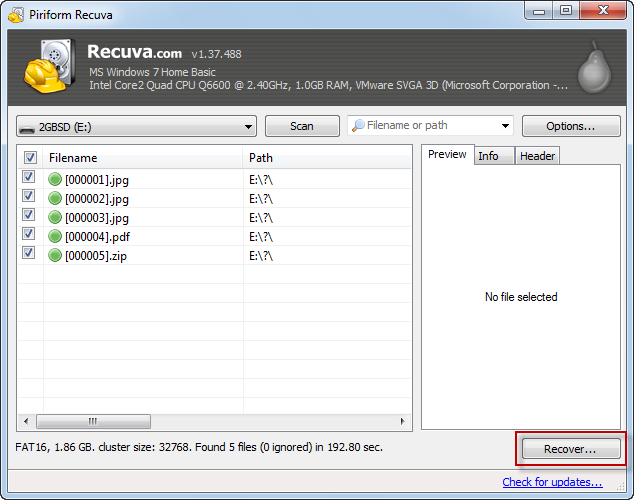Uncheck the [000003].jpg checkbox
This screenshot has width=634, height=500.
coord(28,215)
